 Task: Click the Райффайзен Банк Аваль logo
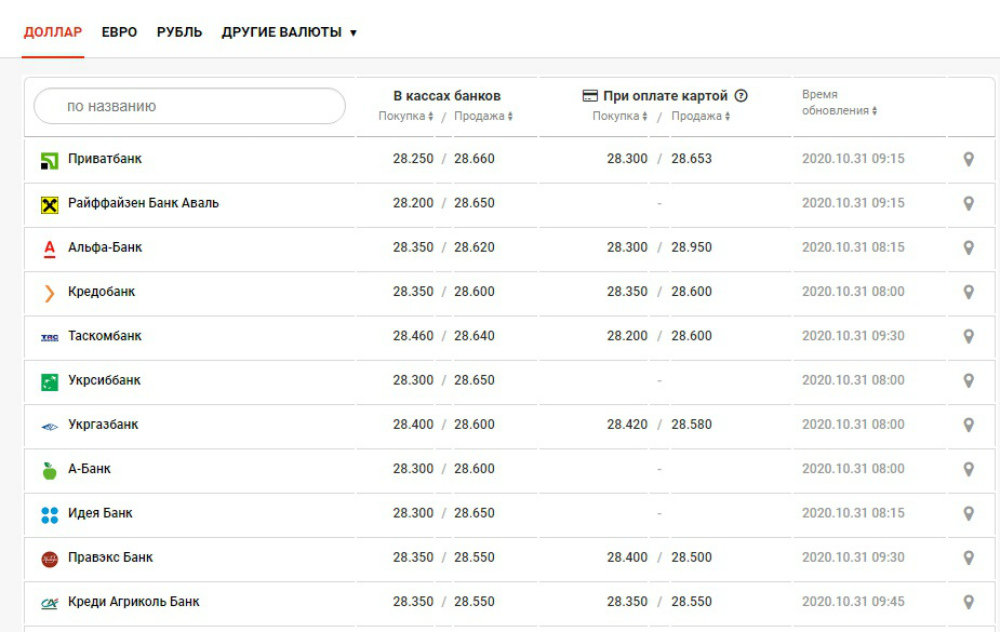click(49, 205)
